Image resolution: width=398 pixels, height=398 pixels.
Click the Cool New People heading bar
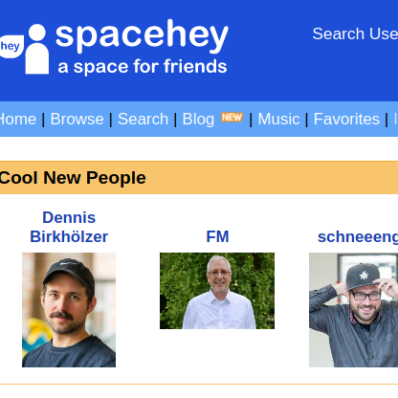(199, 177)
